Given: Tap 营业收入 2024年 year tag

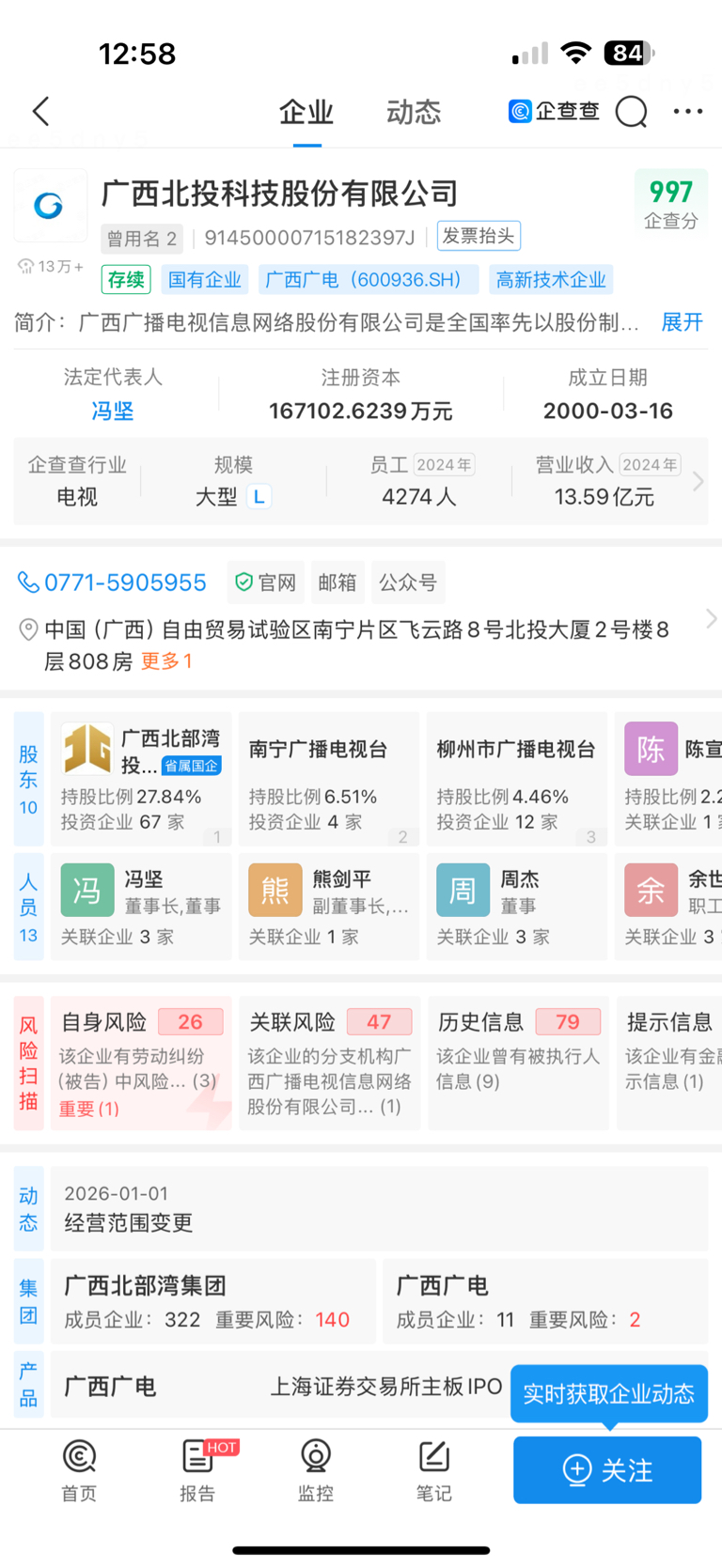Looking at the screenshot, I should click(x=651, y=465).
